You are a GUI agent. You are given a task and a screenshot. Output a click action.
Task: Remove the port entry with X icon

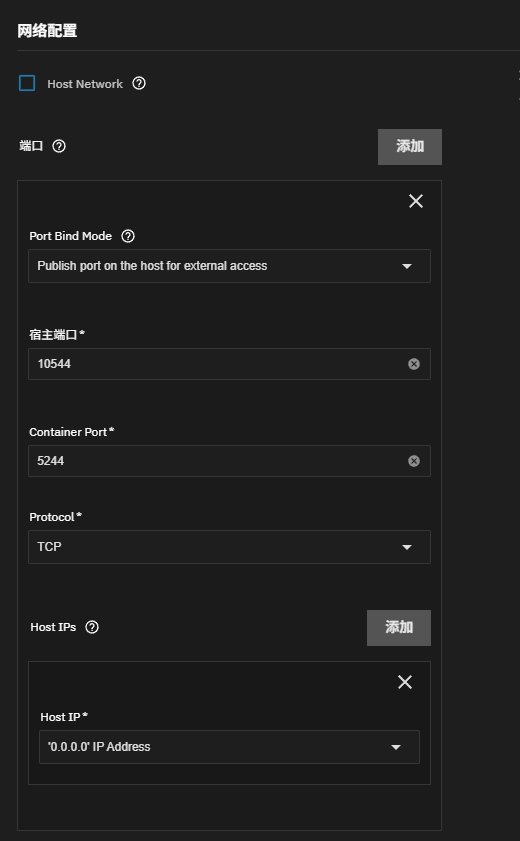click(x=415, y=201)
